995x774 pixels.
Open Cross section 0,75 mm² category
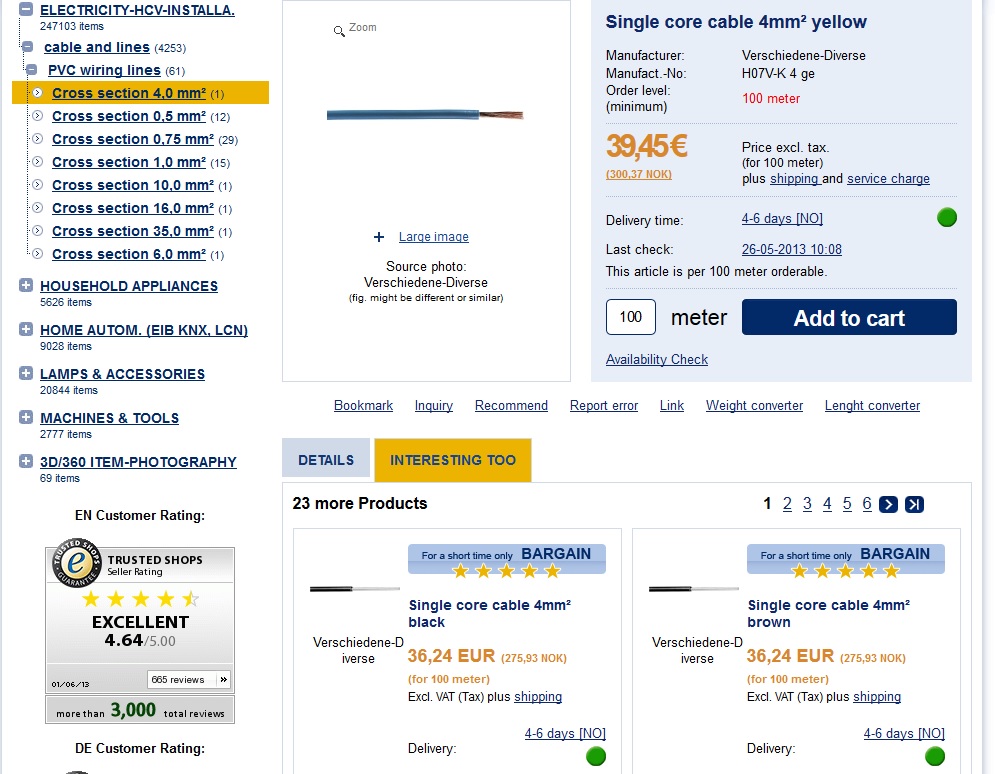click(x=132, y=139)
